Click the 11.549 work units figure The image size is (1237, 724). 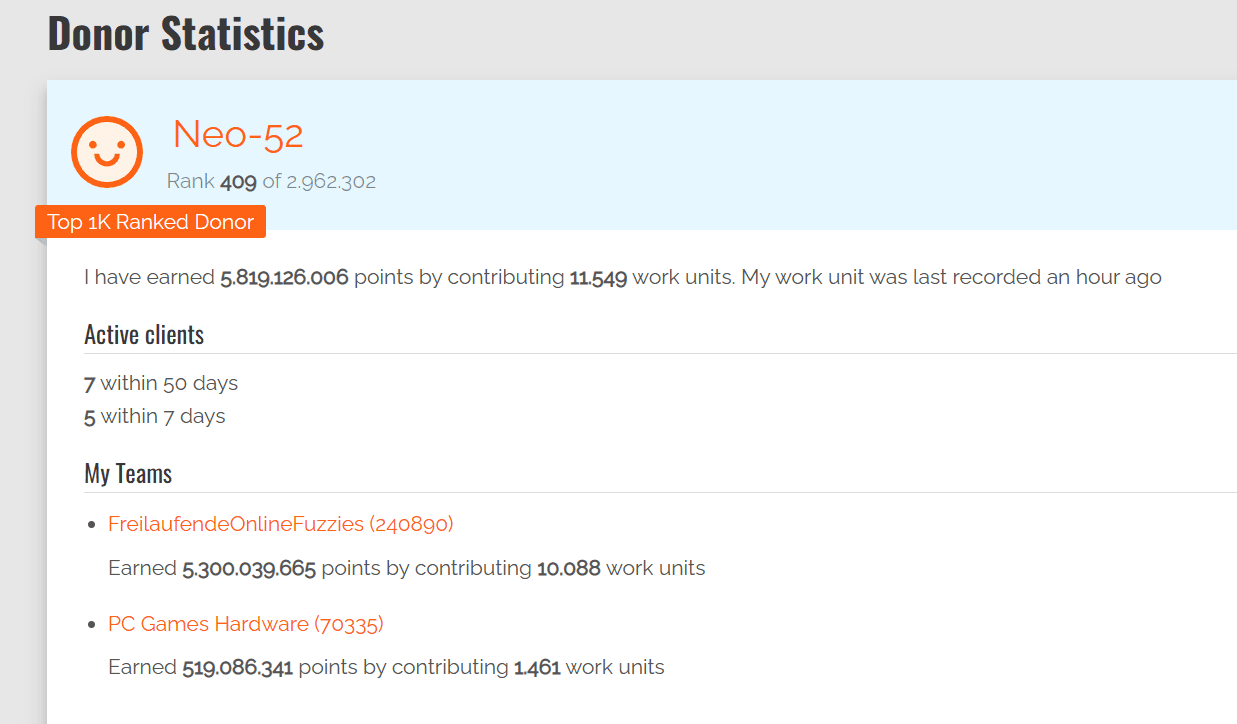tap(598, 277)
